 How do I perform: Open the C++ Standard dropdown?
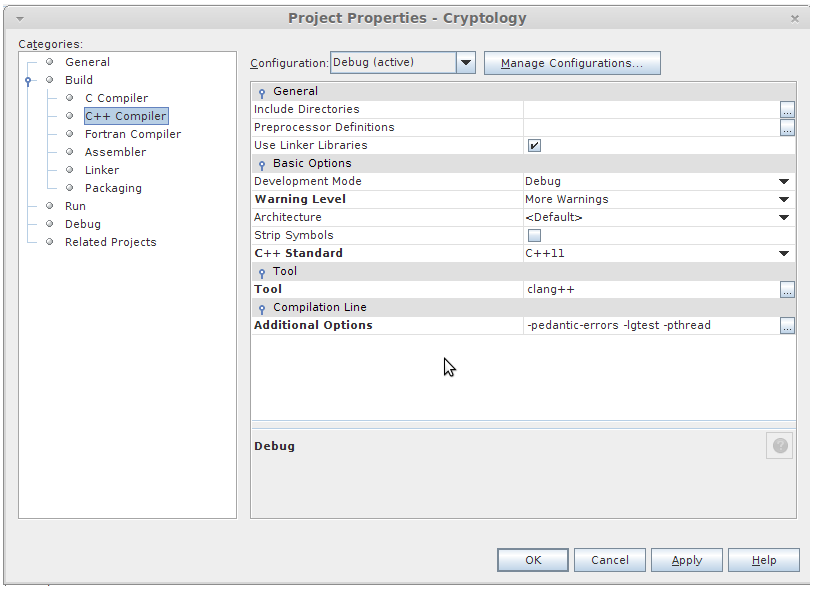tap(784, 254)
